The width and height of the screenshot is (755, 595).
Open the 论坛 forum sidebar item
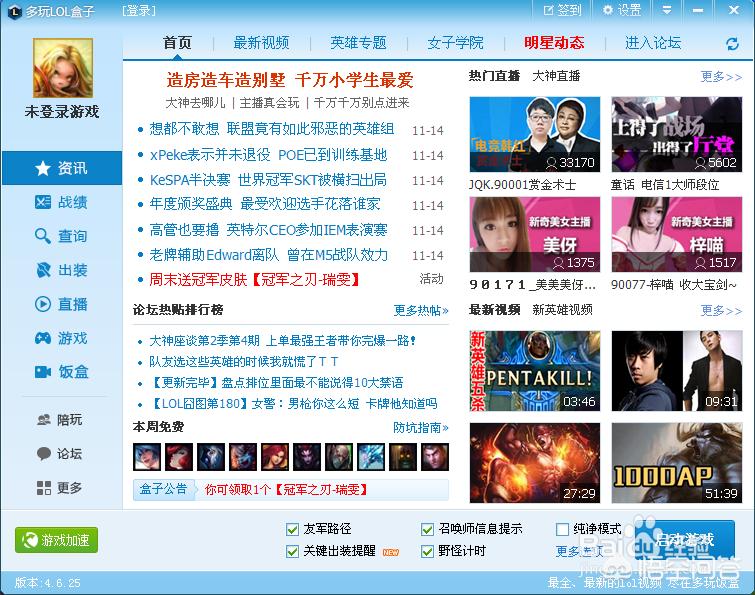(60, 453)
